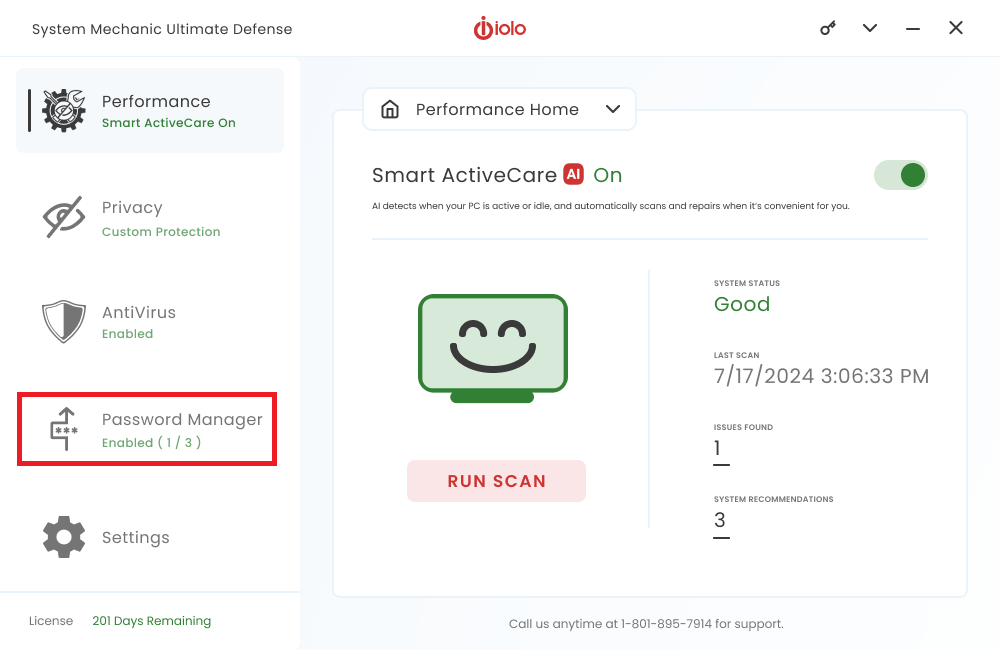Click the green On label beside AI badge
Screen dimensions: 1000x650
pyautogui.click(x=608, y=175)
